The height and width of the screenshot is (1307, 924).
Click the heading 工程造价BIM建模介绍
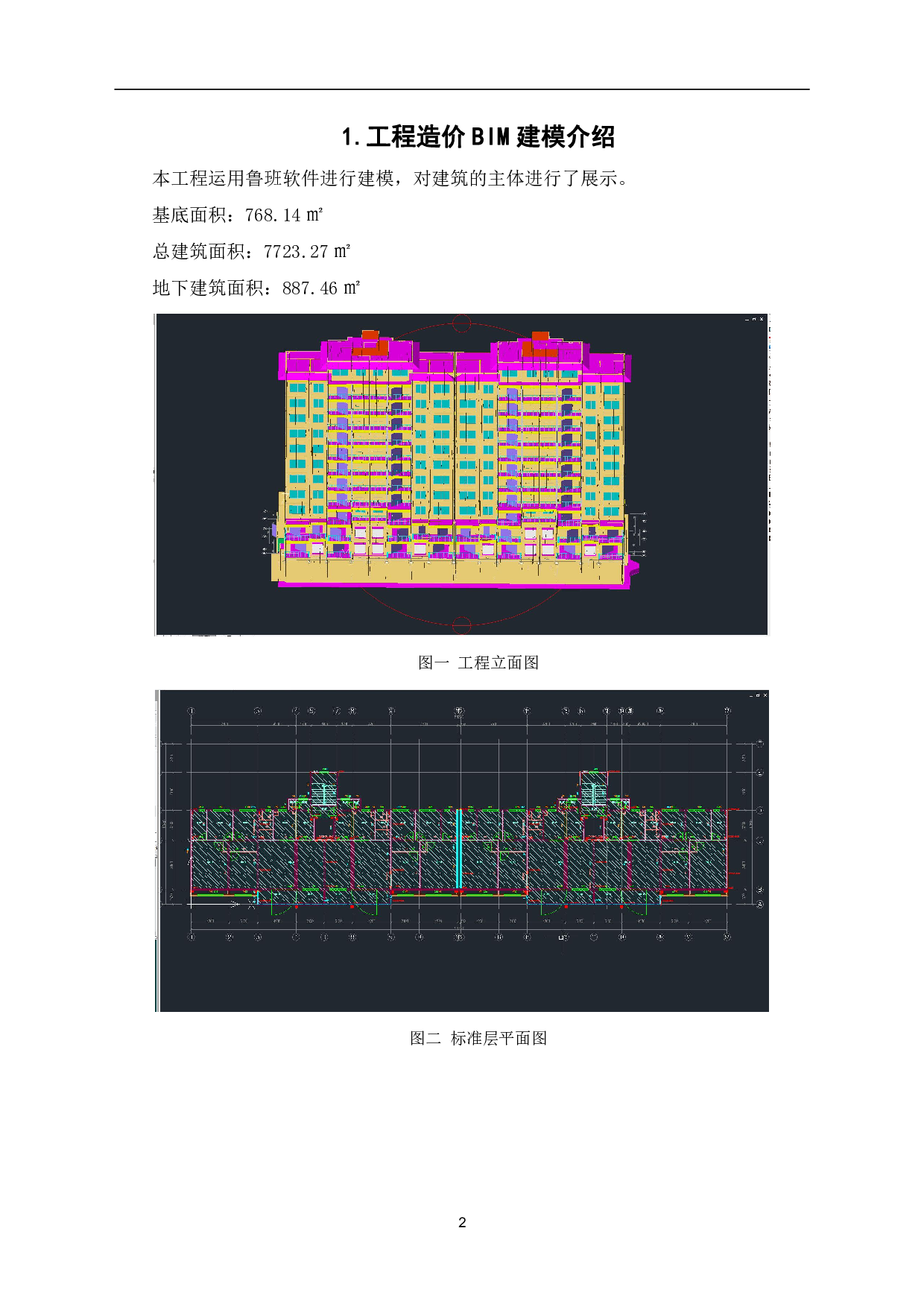478,137
